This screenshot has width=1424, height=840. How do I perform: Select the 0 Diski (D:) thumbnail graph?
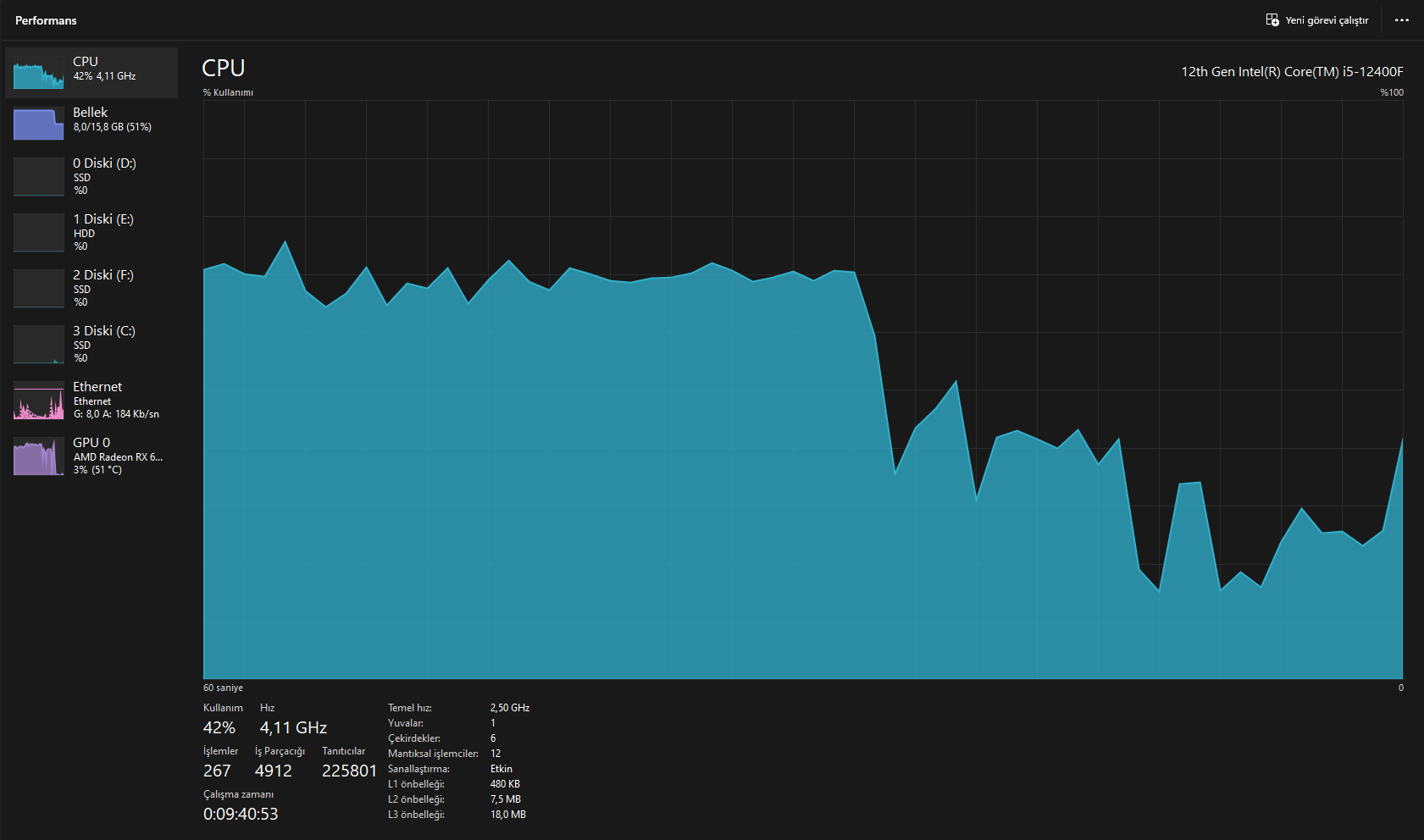point(39,176)
